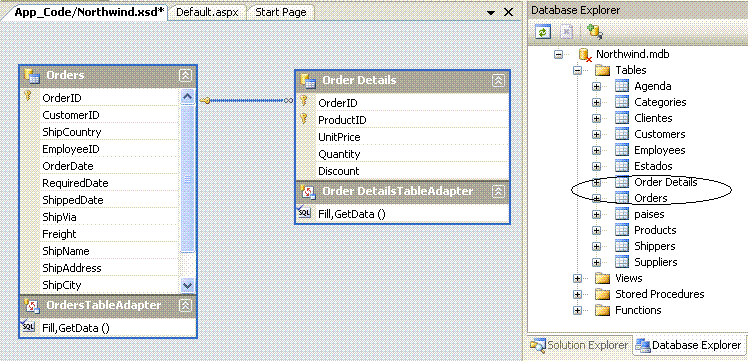The height and width of the screenshot is (361, 748).
Task: Click the key icon next to ProductID
Action: tap(303, 119)
